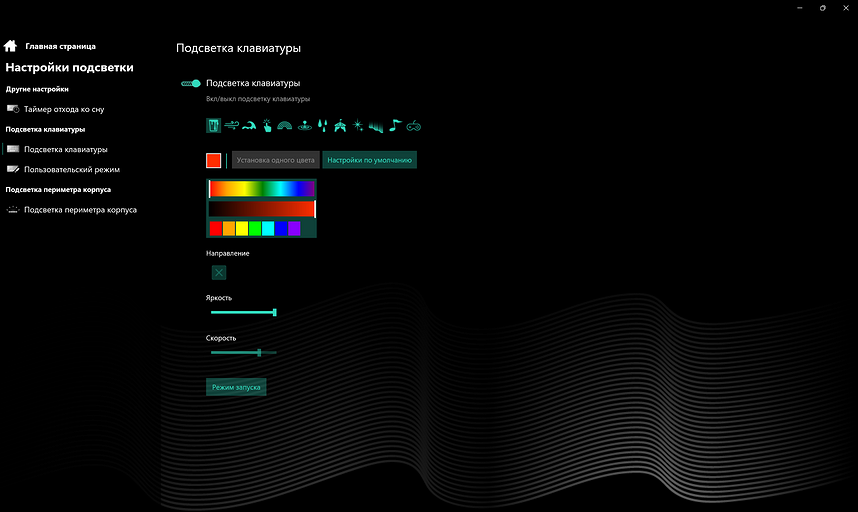This screenshot has height=512, width=858.
Task: Click the Направление direction box
Action: 219,272
